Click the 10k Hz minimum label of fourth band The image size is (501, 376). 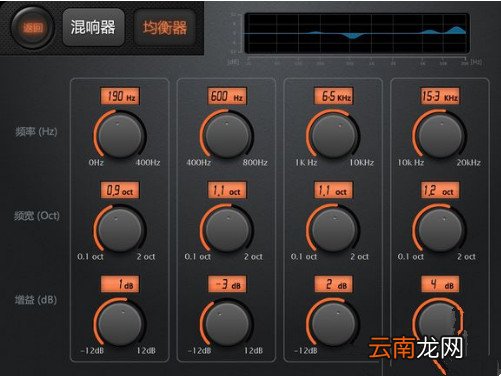[x=410, y=163]
